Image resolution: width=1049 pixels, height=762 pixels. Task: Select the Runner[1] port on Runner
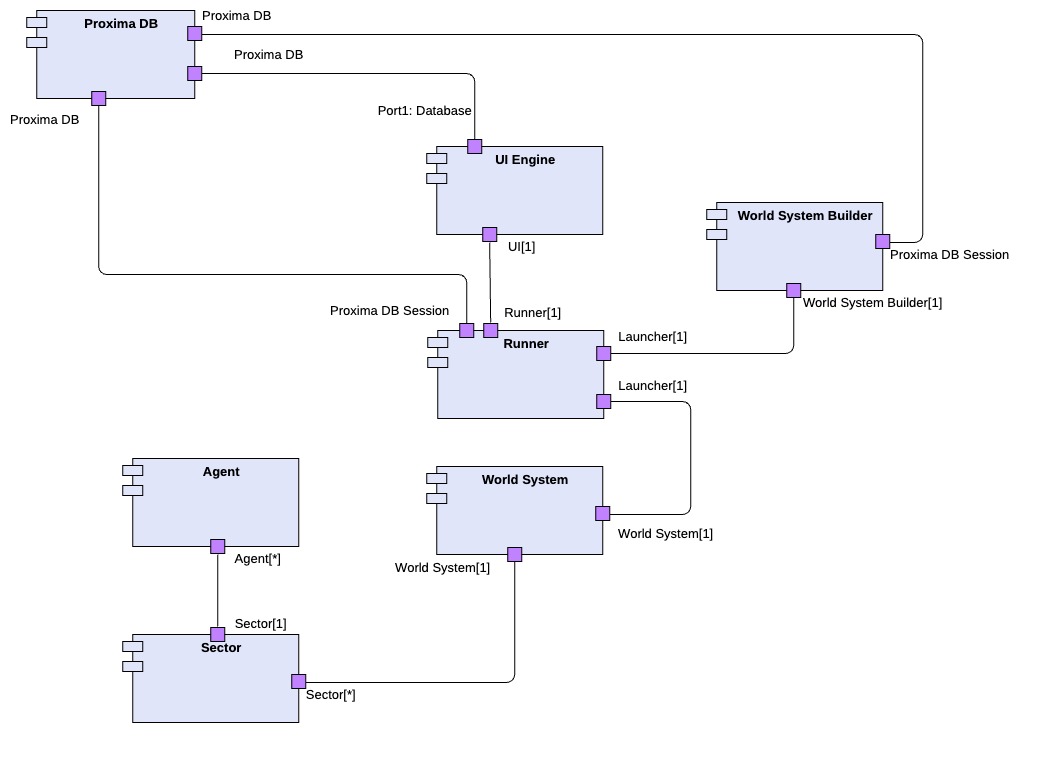[490, 330]
